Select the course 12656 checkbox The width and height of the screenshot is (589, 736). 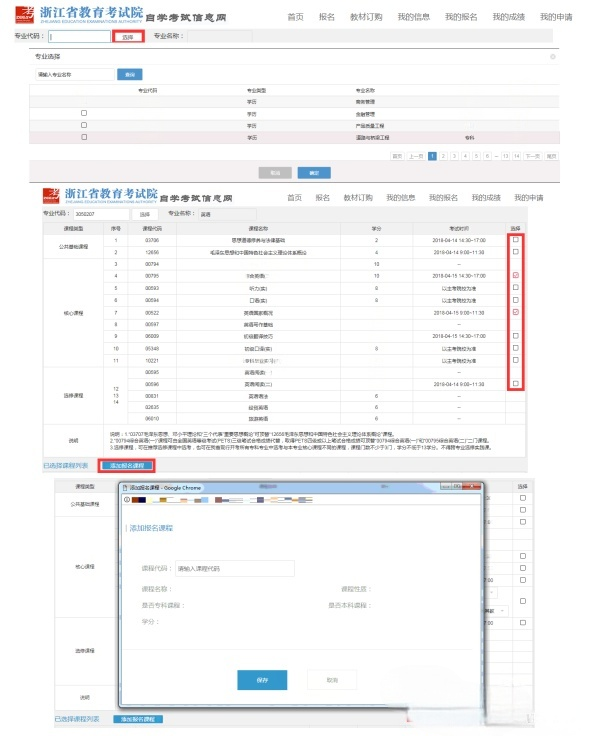point(516,252)
